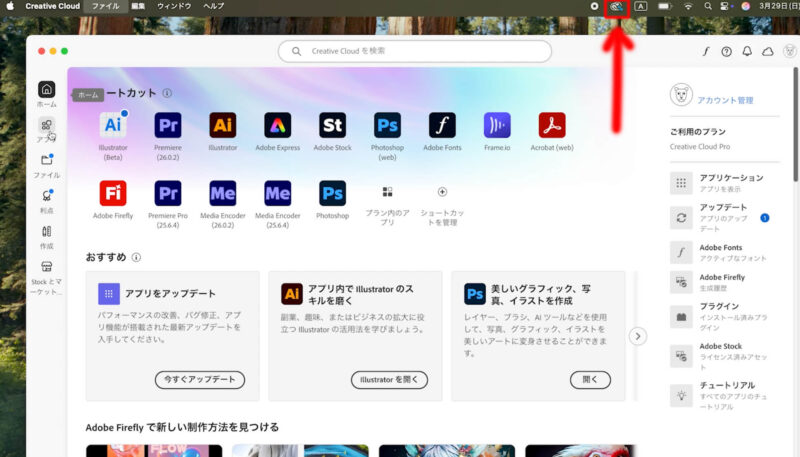The height and width of the screenshot is (457, 800).
Task: Open the notifications bell icon
Action: [x=747, y=52]
